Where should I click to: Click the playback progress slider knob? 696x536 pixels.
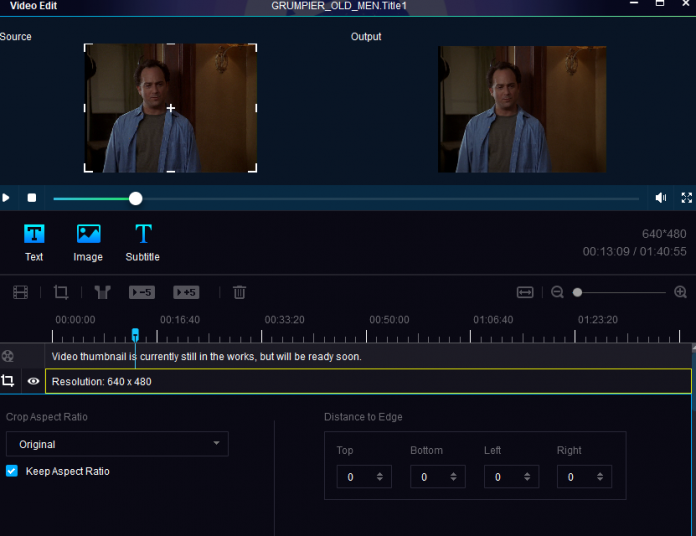(x=135, y=198)
